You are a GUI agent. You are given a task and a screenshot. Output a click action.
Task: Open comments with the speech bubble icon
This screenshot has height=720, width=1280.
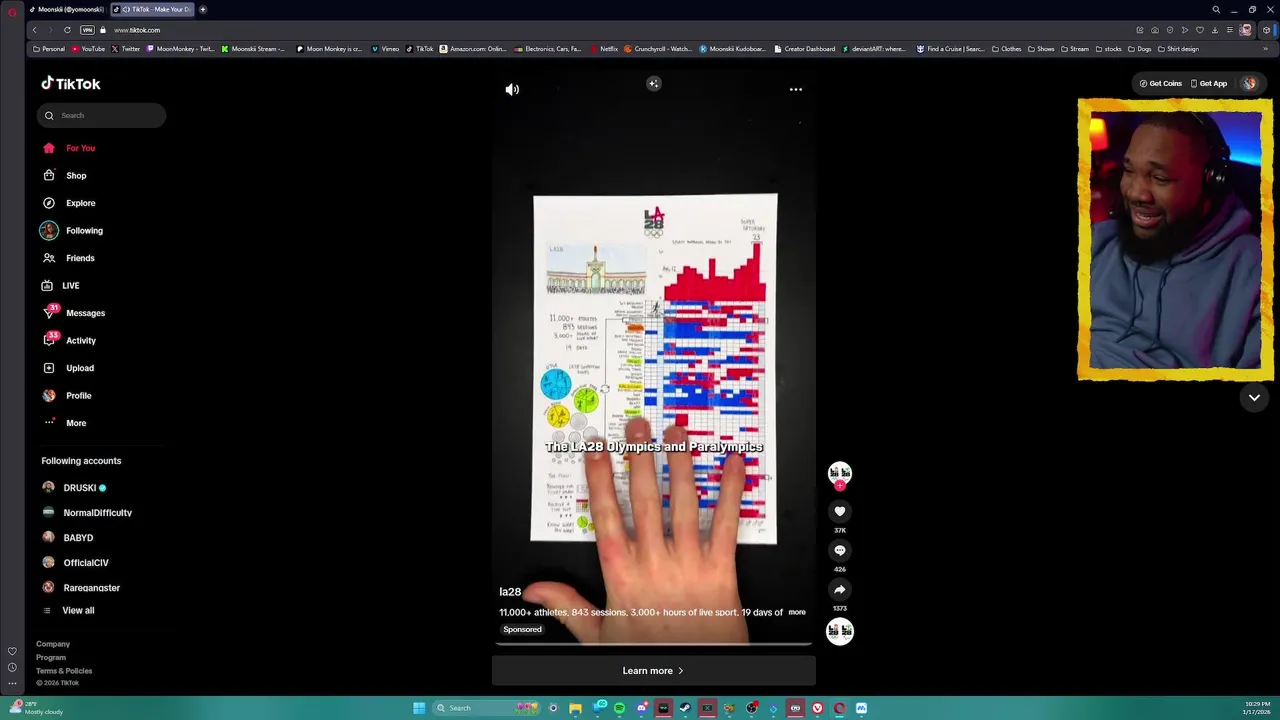pos(840,550)
